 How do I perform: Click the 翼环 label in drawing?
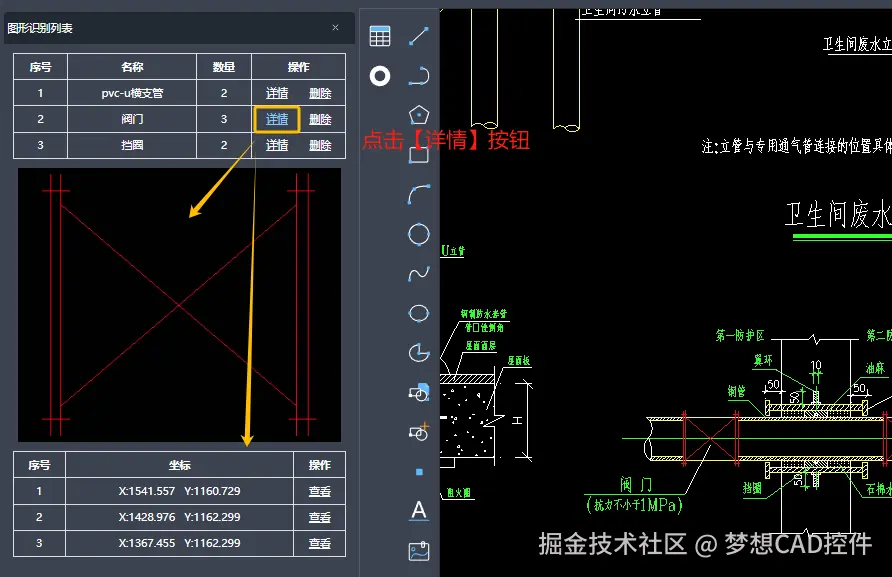click(763, 360)
